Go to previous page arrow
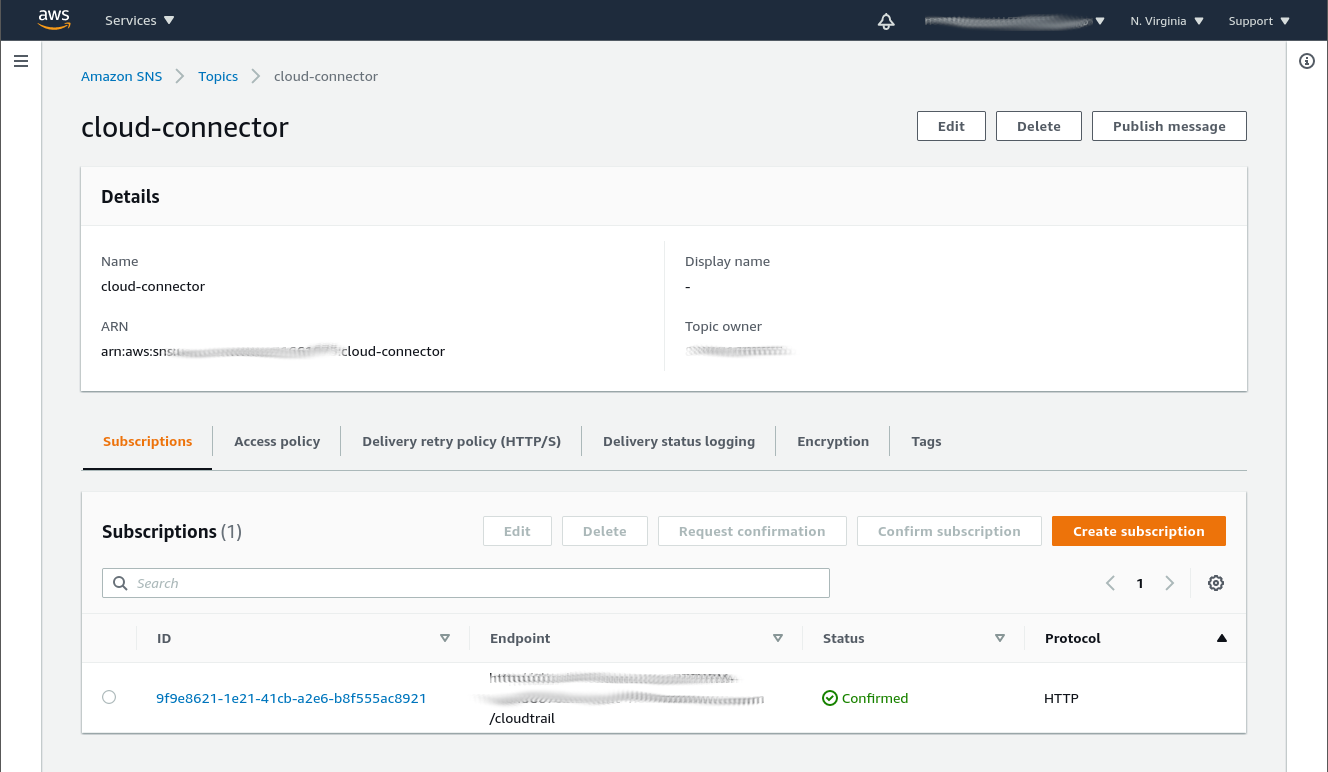 [x=1110, y=583]
